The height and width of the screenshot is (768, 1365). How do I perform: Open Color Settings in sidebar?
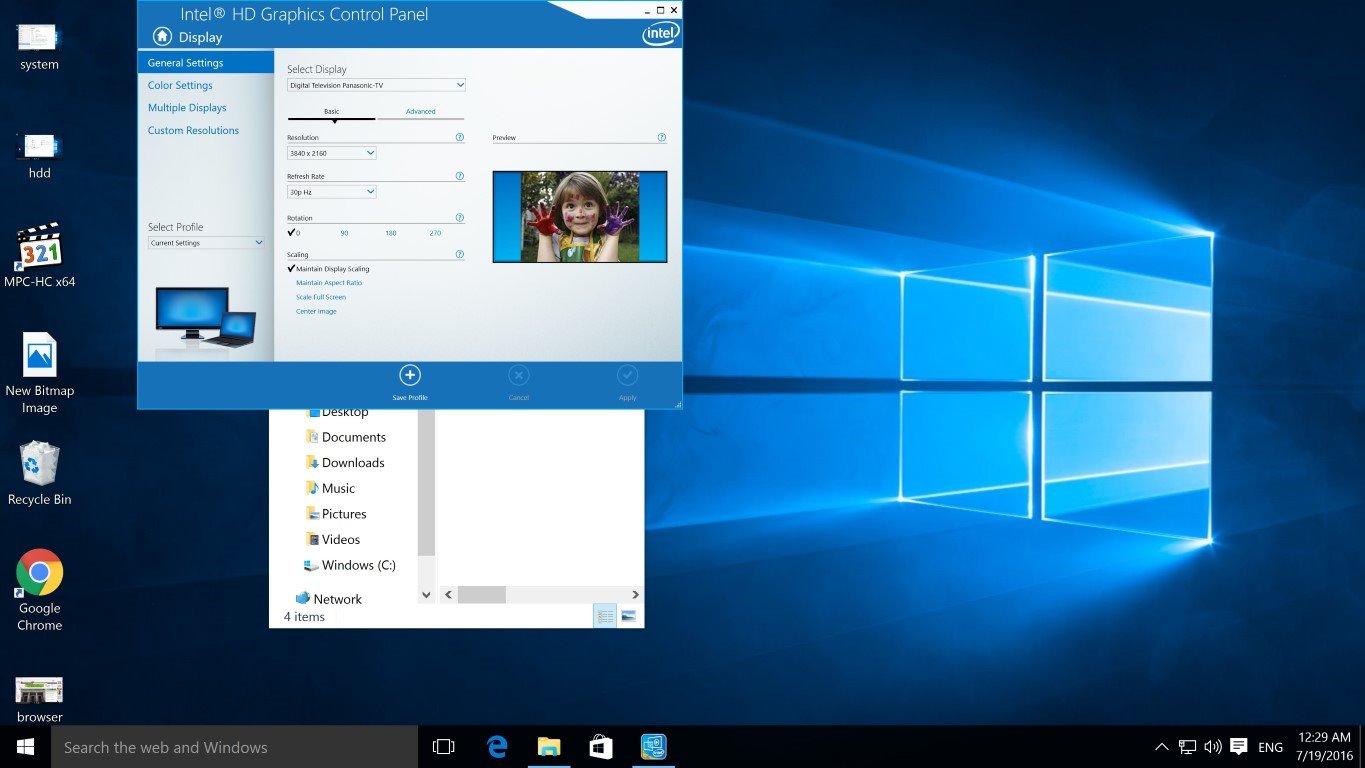coord(180,85)
